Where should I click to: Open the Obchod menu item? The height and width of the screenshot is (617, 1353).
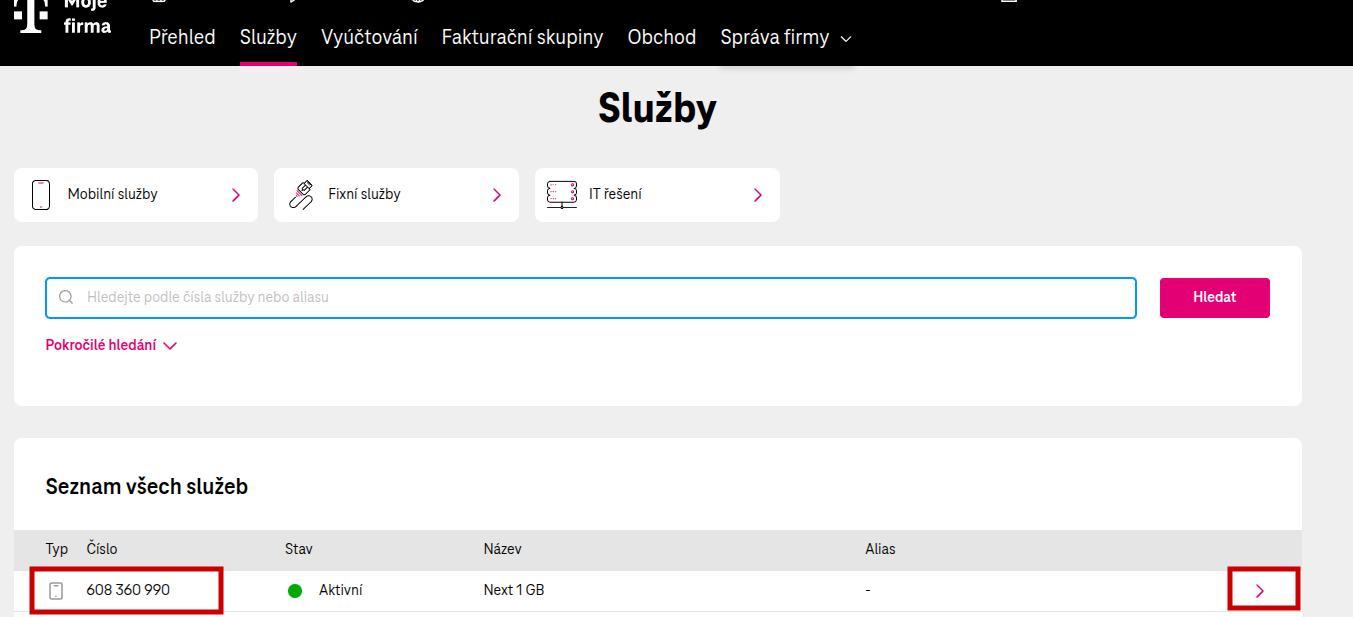[x=661, y=38]
